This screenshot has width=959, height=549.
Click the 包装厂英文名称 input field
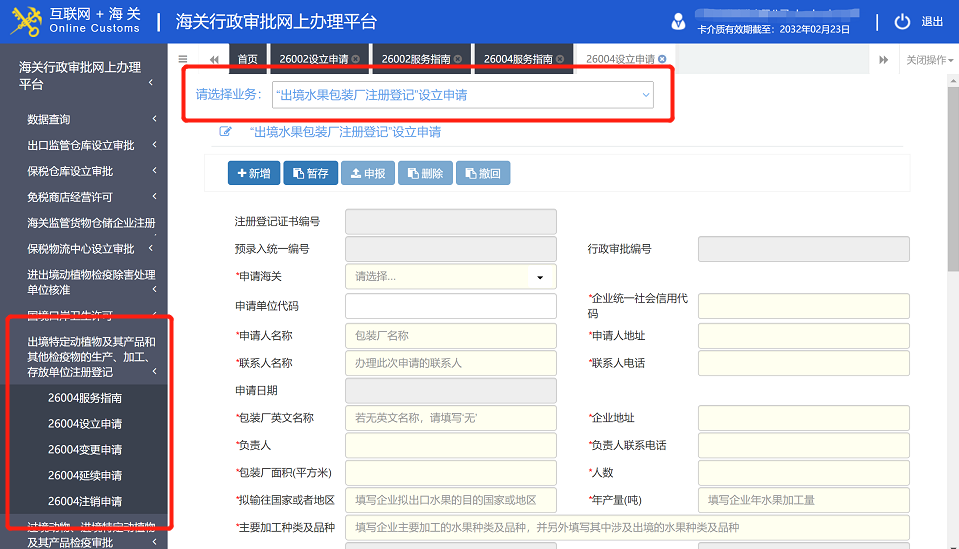[451, 418]
